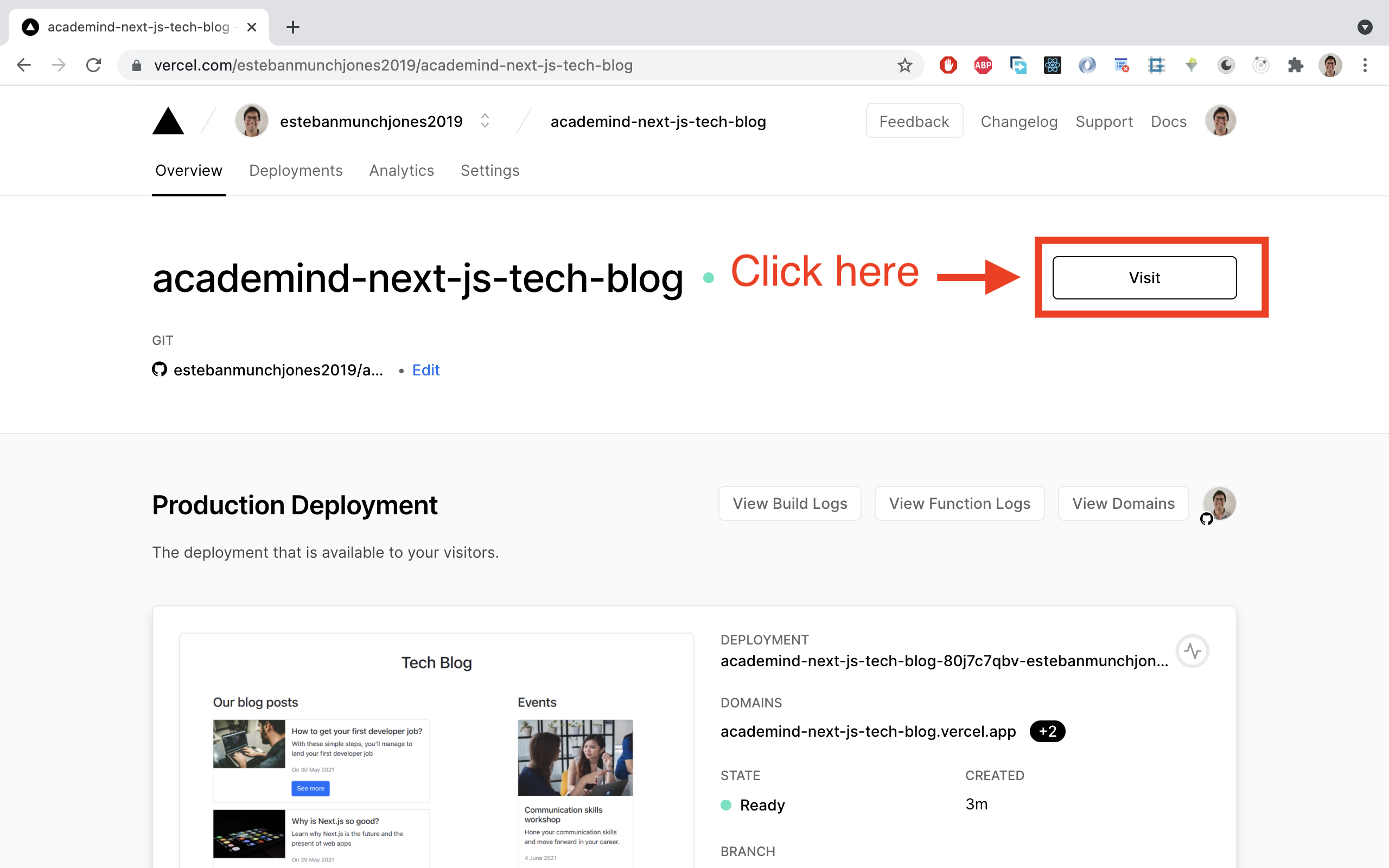
Task: Click the Tech Blog deployment preview thumbnail
Action: [436, 746]
